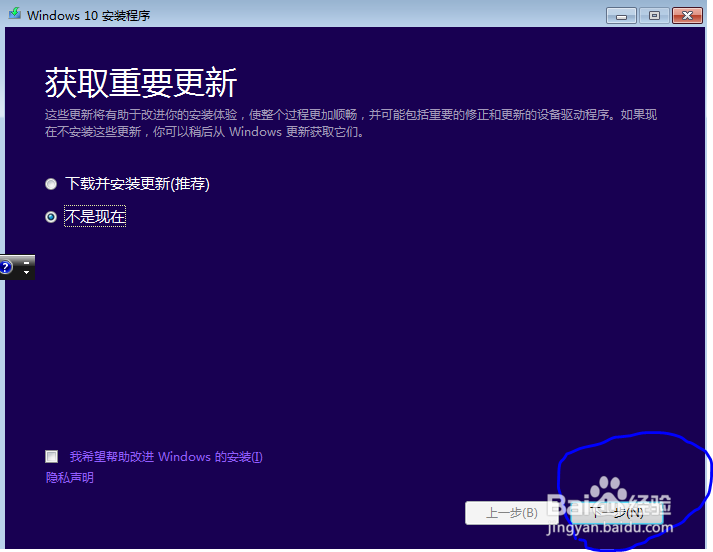Maximize the Windows 10 安装程序 window

pyautogui.click(x=654, y=16)
